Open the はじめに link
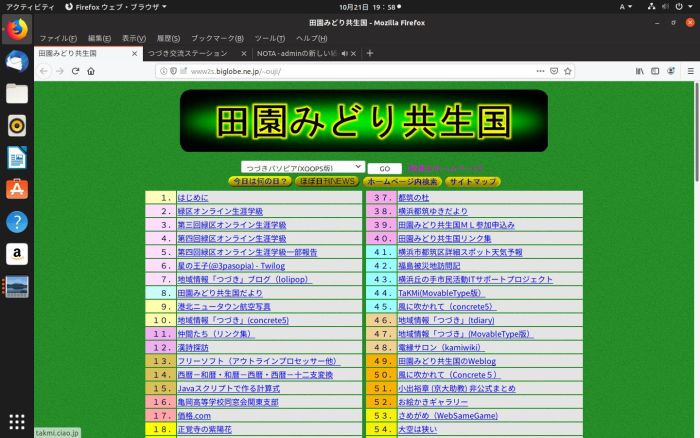Screen dimensions: 700x438 (193, 198)
